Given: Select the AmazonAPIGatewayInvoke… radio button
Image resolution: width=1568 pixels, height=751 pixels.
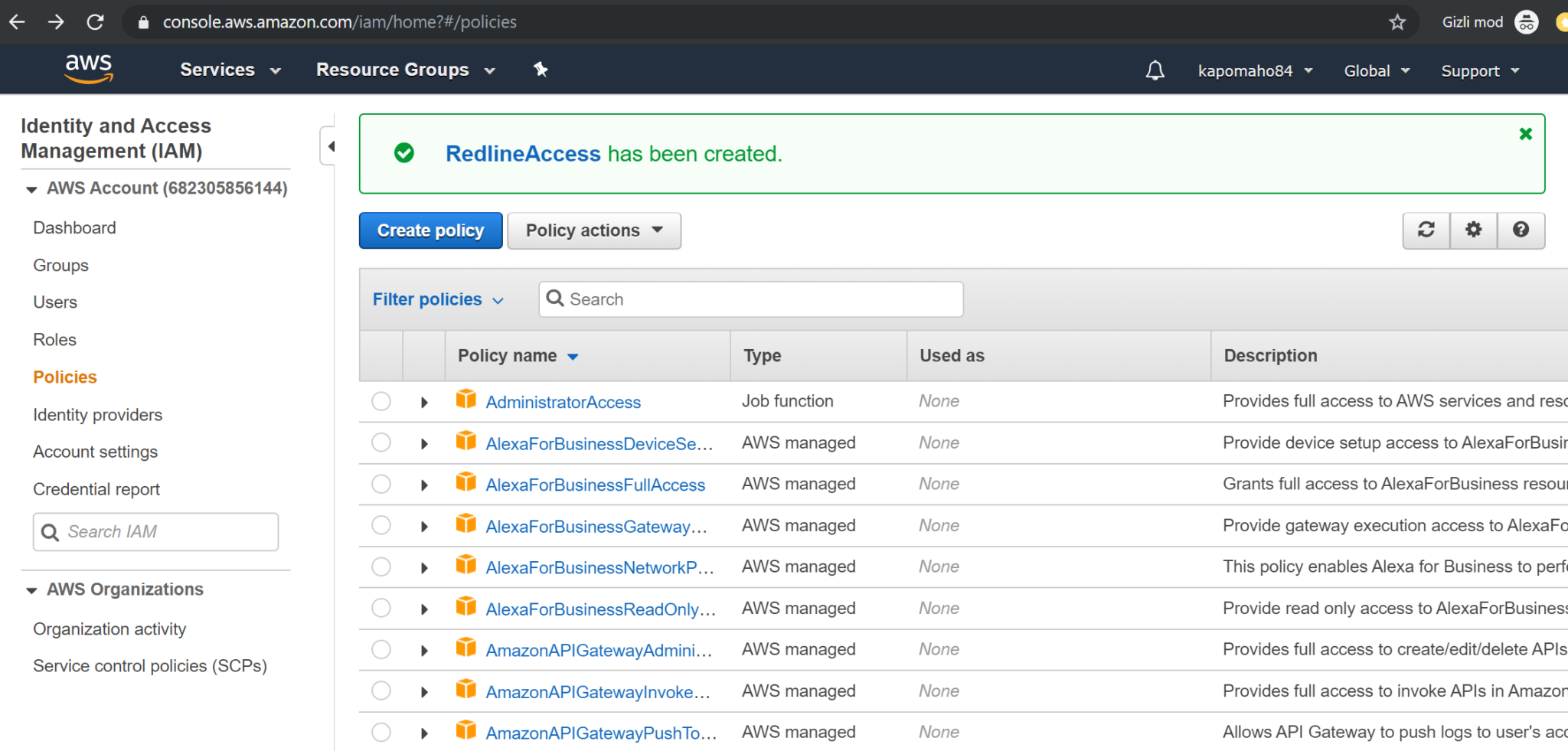Looking at the screenshot, I should click(381, 691).
